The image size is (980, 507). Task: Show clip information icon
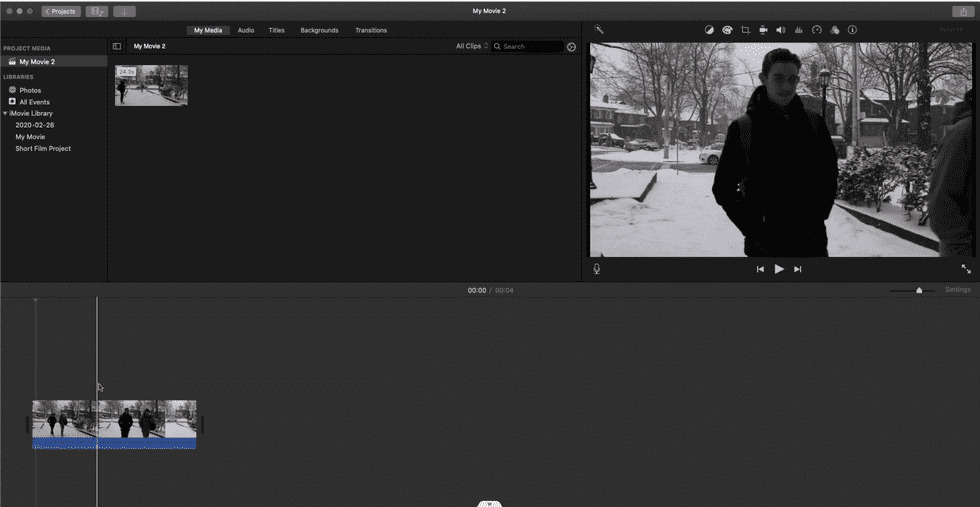(852, 30)
